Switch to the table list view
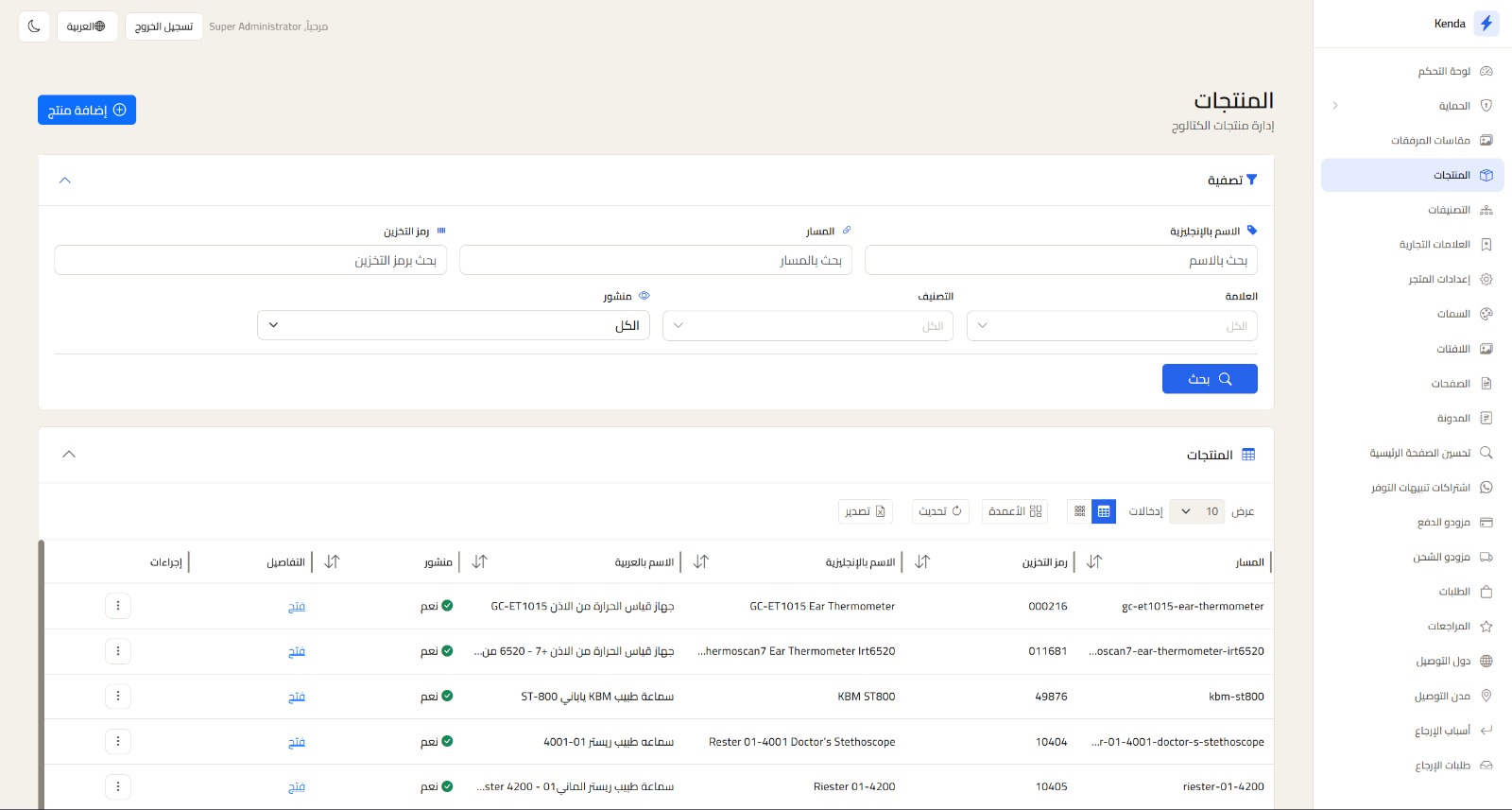The width and height of the screenshot is (1512, 810). coord(1104,511)
